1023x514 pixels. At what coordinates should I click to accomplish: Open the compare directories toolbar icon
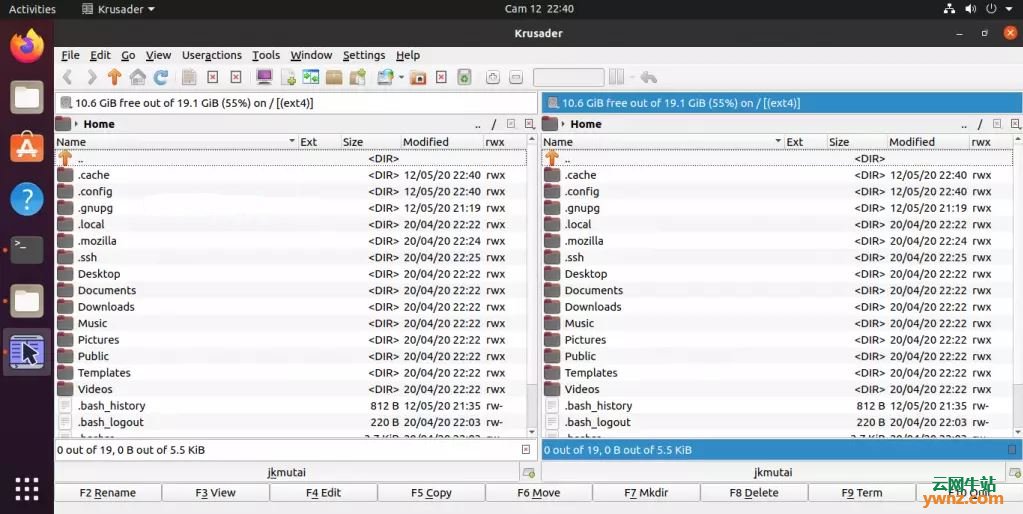pos(311,78)
